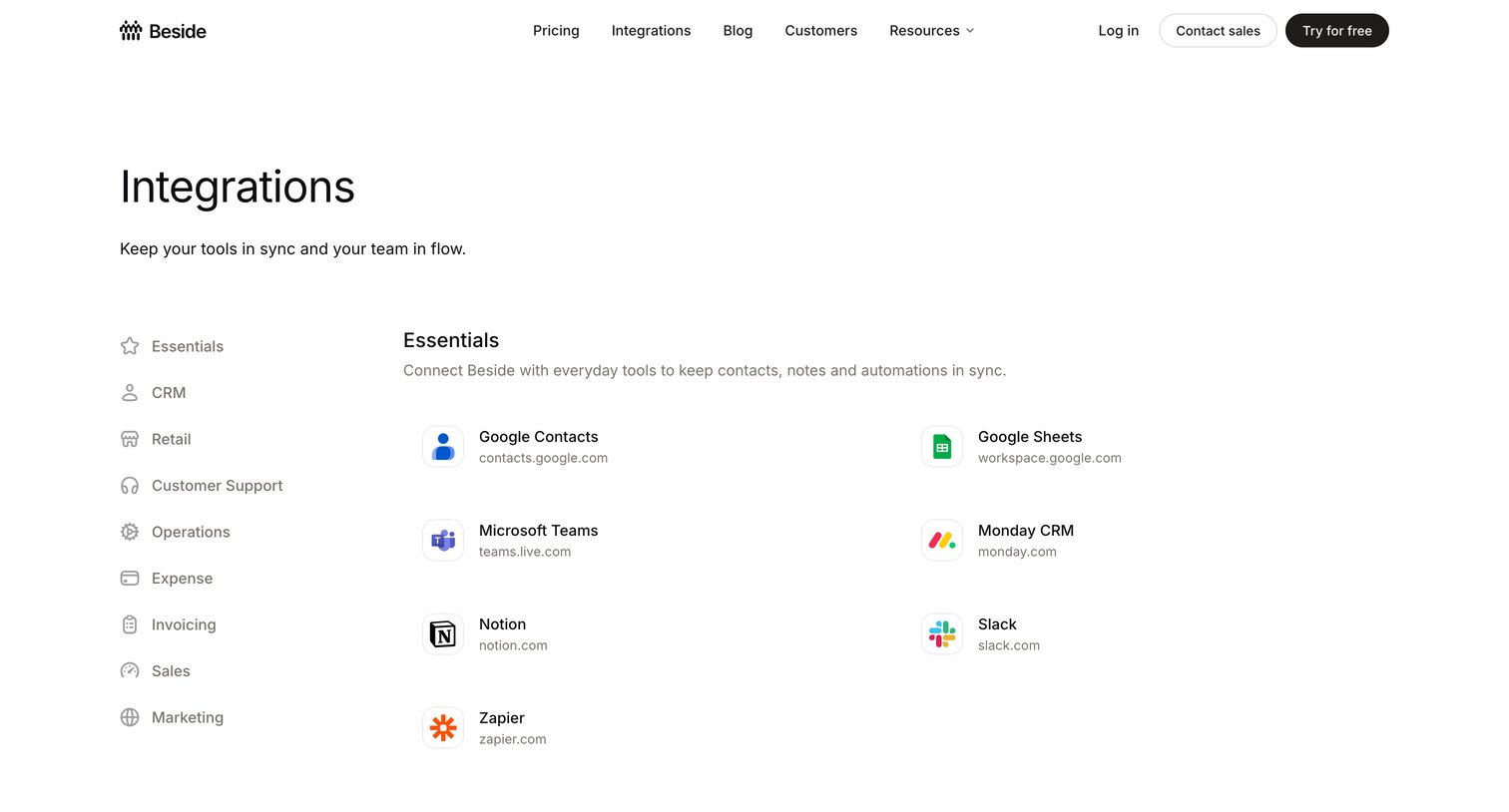The image size is (1509, 812).
Task: Click the Zapier app icon
Action: [x=443, y=728]
